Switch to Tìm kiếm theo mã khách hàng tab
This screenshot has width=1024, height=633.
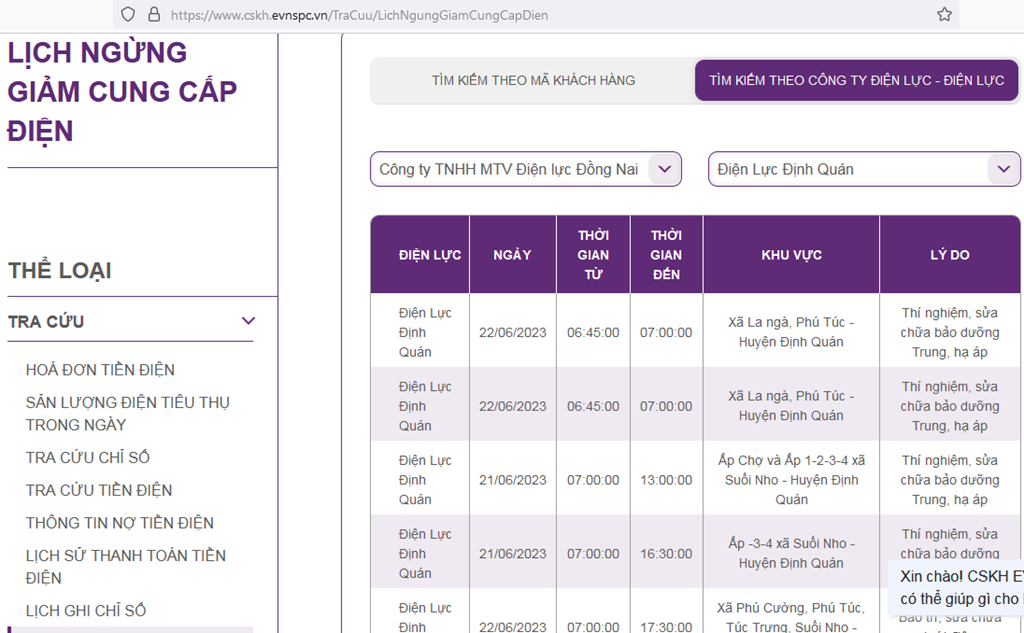pyautogui.click(x=533, y=80)
